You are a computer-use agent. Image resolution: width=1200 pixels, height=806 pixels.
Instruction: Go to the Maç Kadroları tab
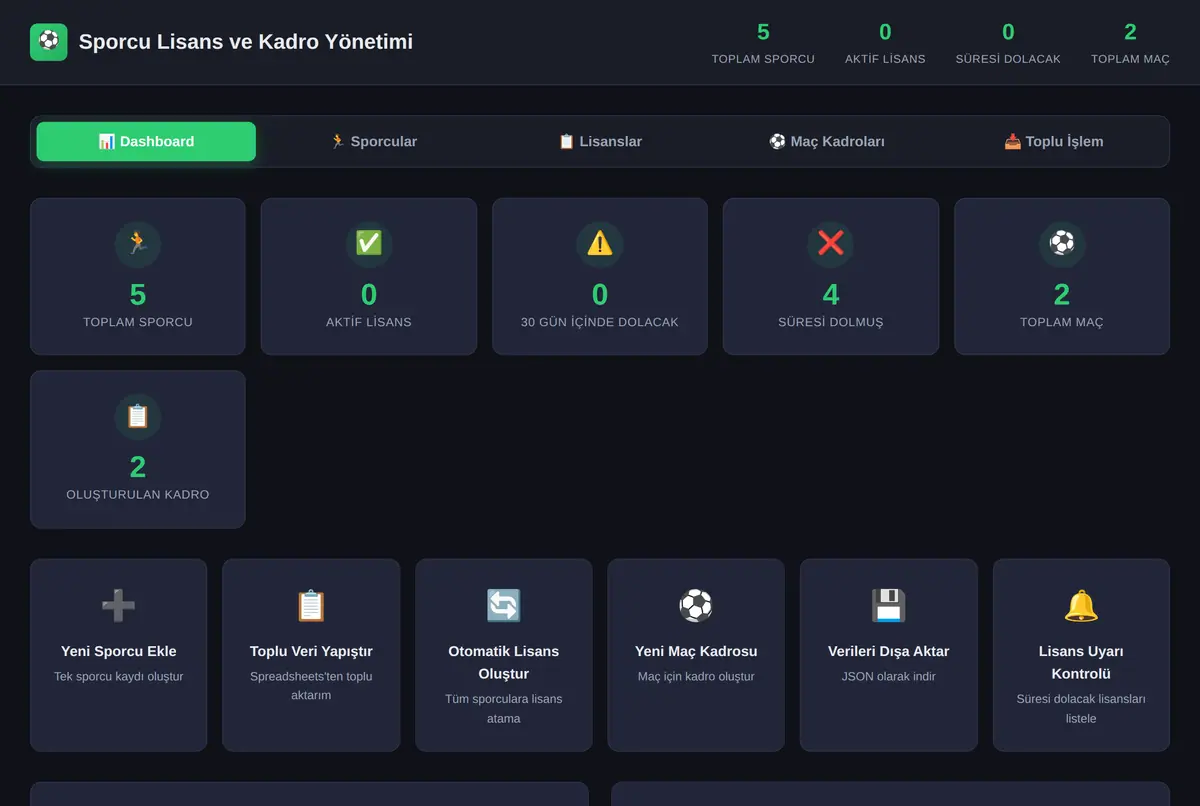(x=827, y=142)
